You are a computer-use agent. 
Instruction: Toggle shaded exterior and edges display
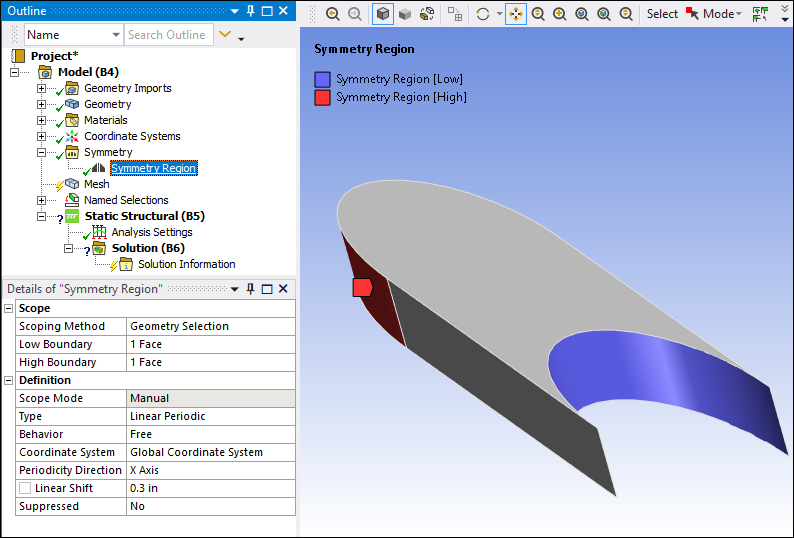383,14
